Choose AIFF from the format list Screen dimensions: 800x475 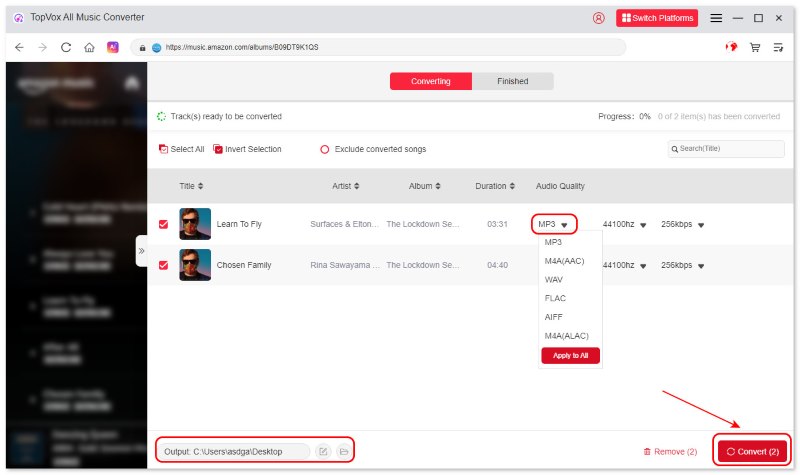pyautogui.click(x=554, y=317)
